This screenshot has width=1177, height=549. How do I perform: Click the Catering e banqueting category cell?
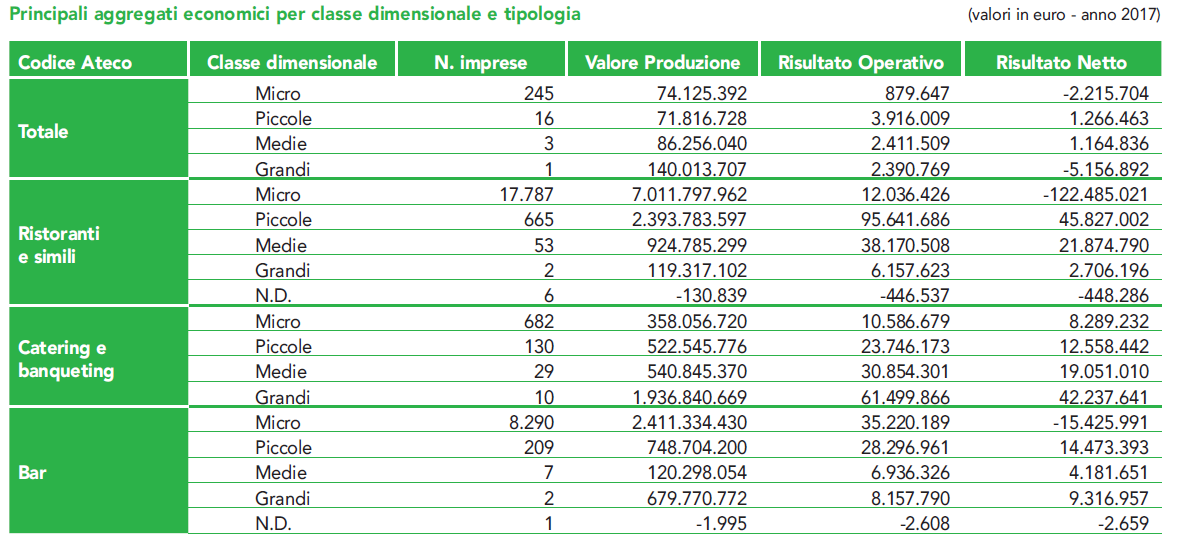tap(66, 359)
